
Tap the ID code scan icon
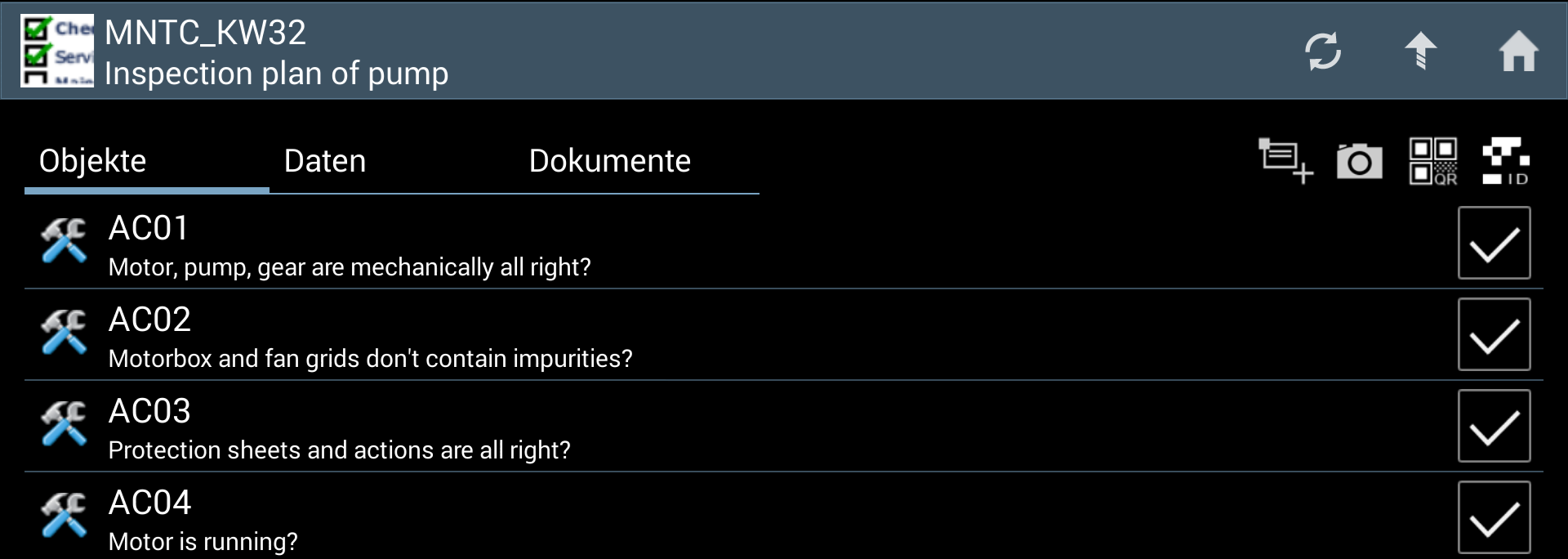pyautogui.click(x=1506, y=161)
